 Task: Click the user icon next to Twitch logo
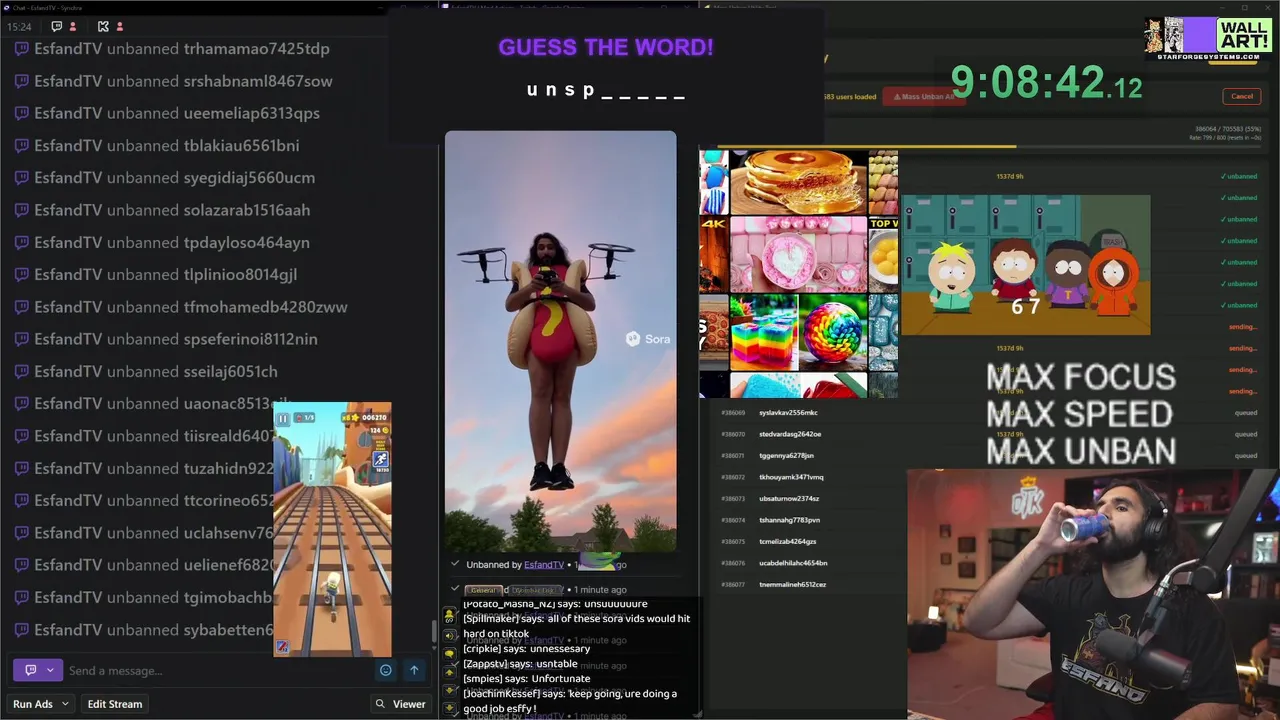pyautogui.click(x=74, y=26)
